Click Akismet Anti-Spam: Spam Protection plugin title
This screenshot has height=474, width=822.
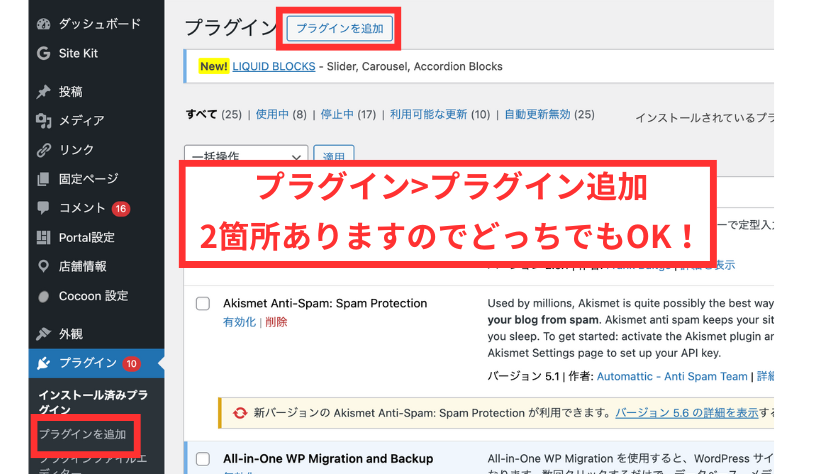pyautogui.click(x=325, y=304)
